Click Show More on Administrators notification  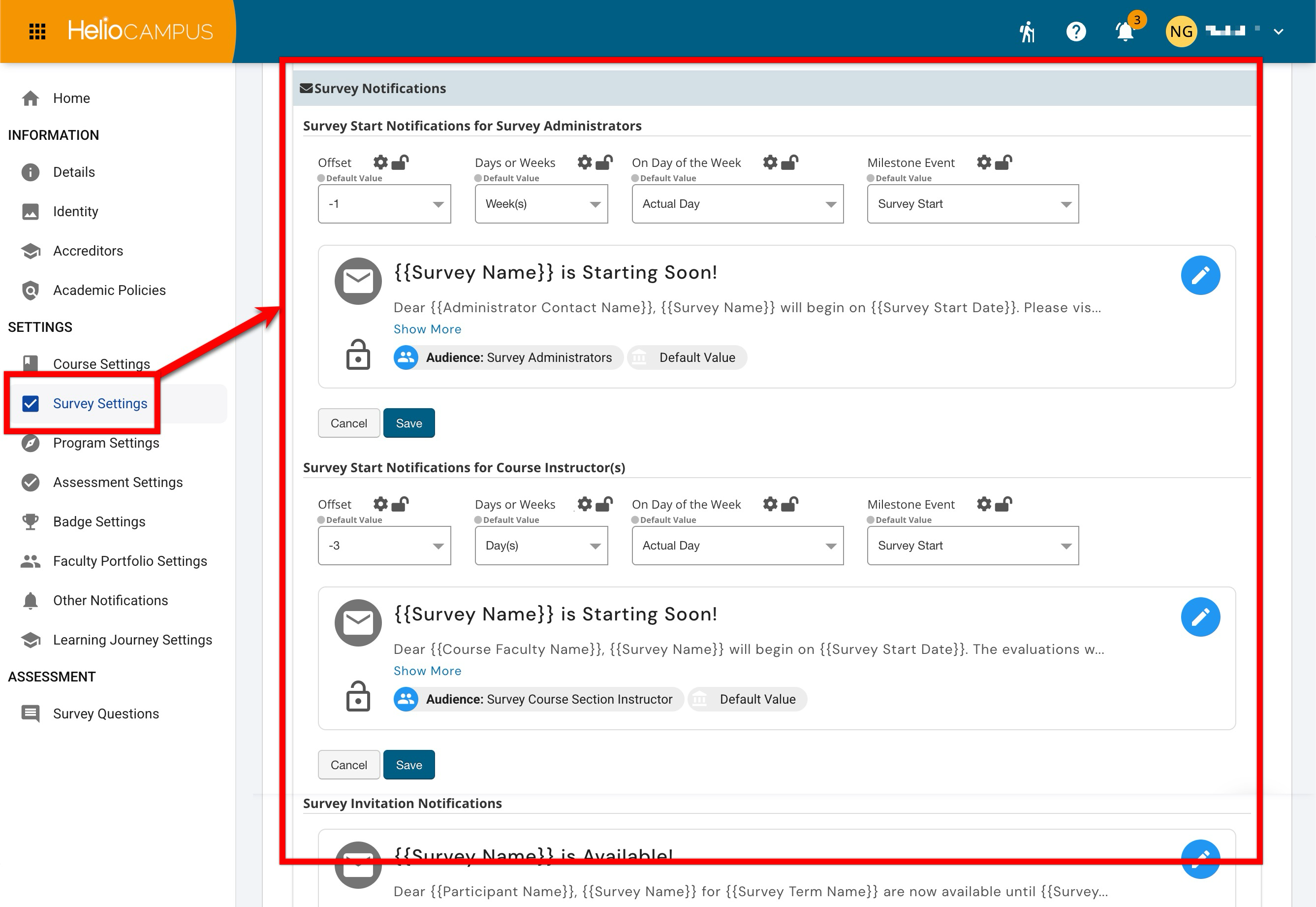coord(427,329)
